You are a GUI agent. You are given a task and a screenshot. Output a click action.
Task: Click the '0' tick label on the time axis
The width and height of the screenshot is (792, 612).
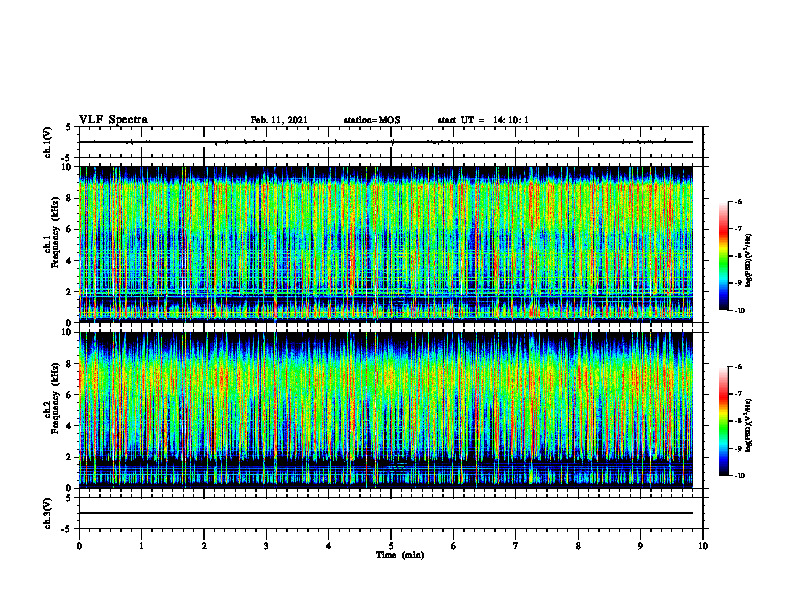79,546
